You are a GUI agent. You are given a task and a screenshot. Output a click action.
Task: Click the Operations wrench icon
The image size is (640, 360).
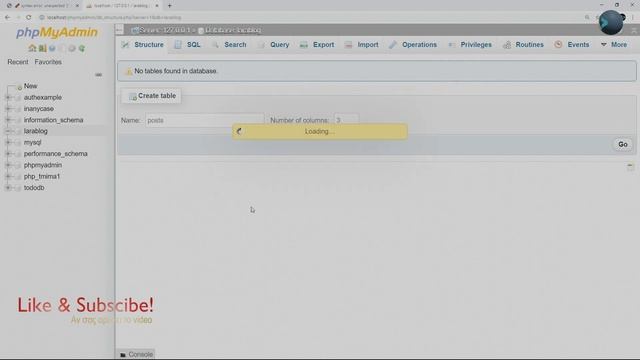pos(393,44)
